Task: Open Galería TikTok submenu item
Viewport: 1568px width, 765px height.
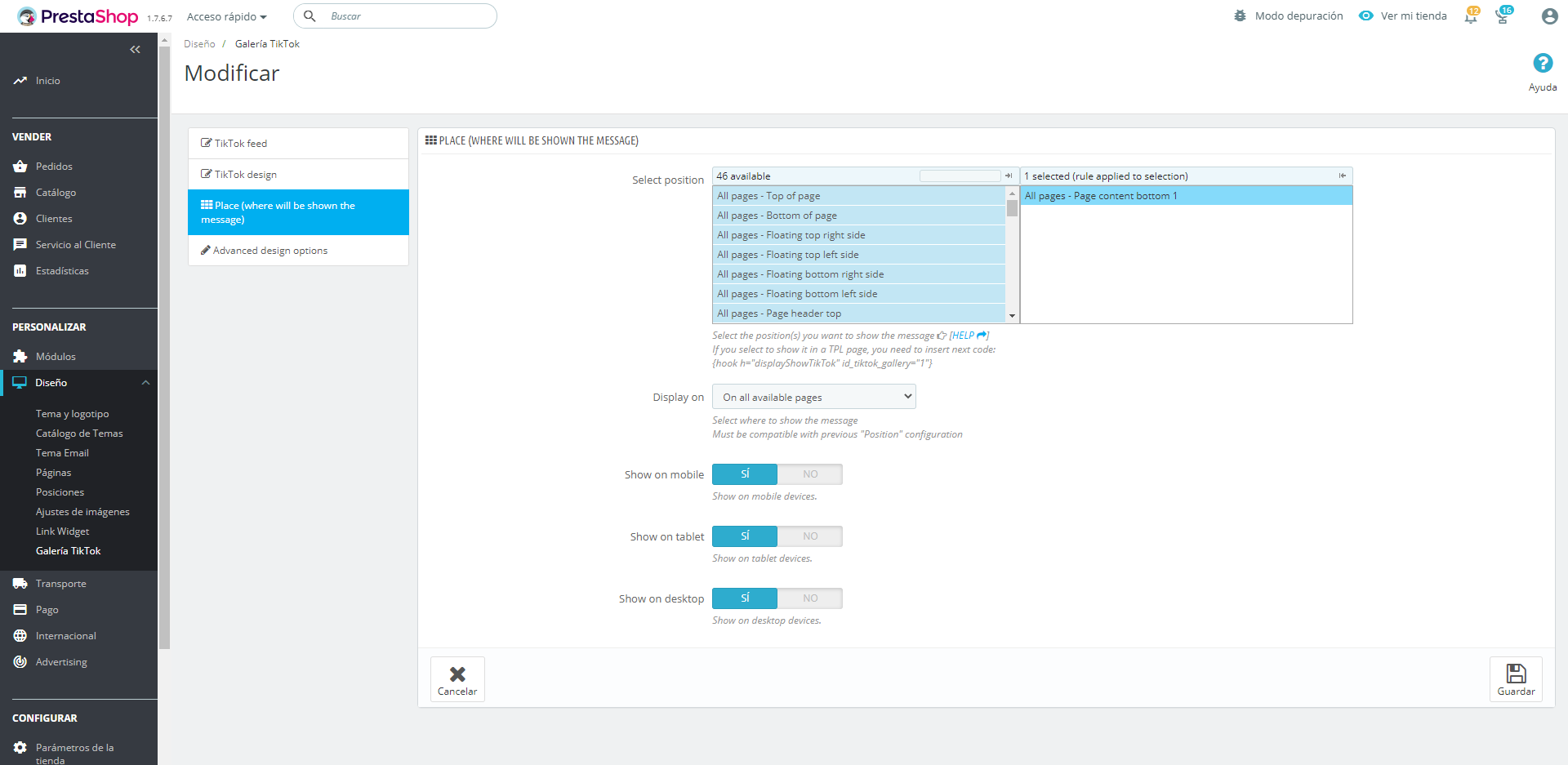Action: pos(69,551)
